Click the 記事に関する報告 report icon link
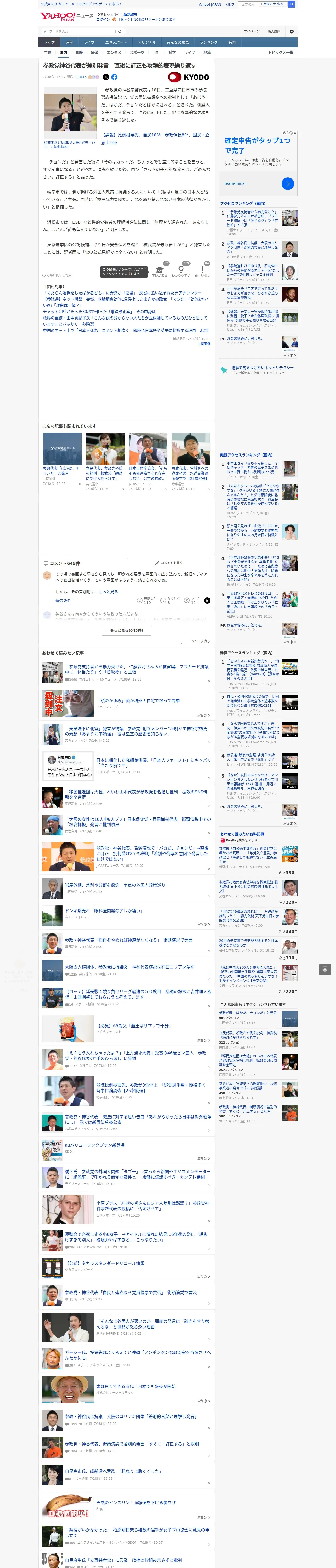This screenshot has width=336, height=1568. 57,275
